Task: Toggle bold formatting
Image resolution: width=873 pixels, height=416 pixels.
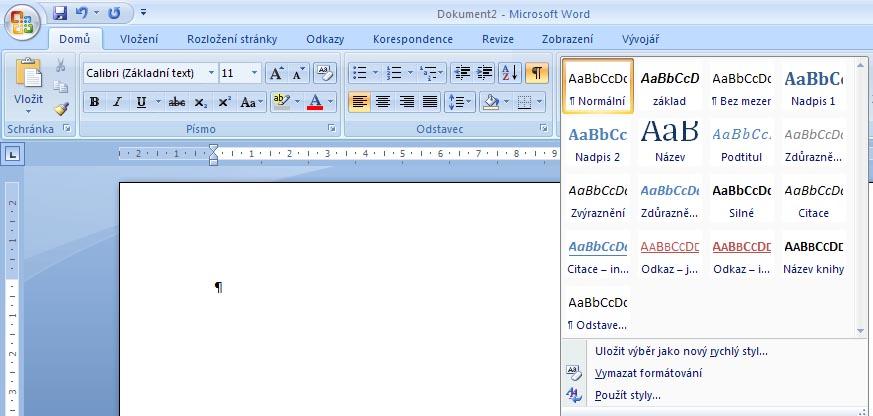Action: 94,102
